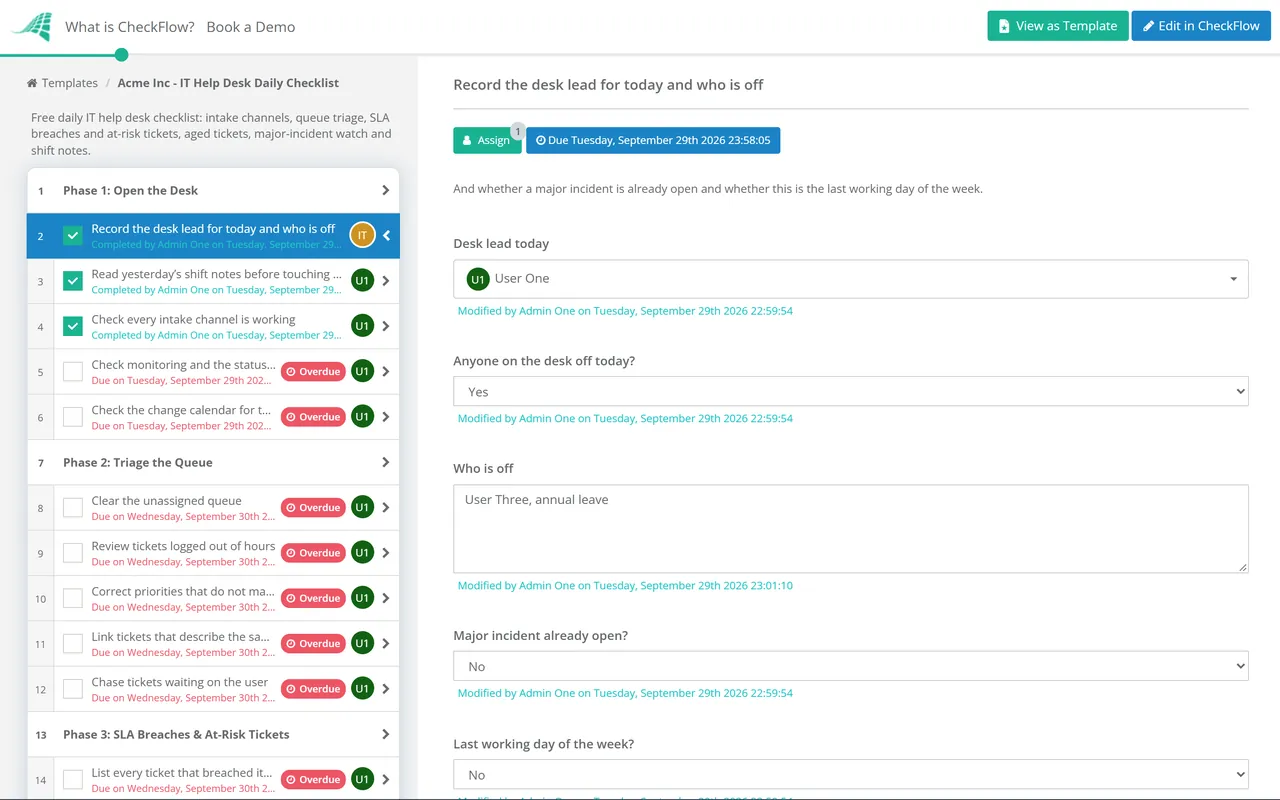Open the Last working day of the week dropdown
The image size is (1280, 800).
pos(851,775)
